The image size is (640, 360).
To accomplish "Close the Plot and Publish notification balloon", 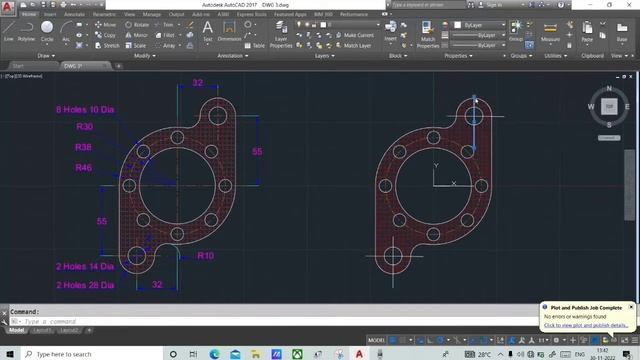I will pyautogui.click(x=631, y=307).
